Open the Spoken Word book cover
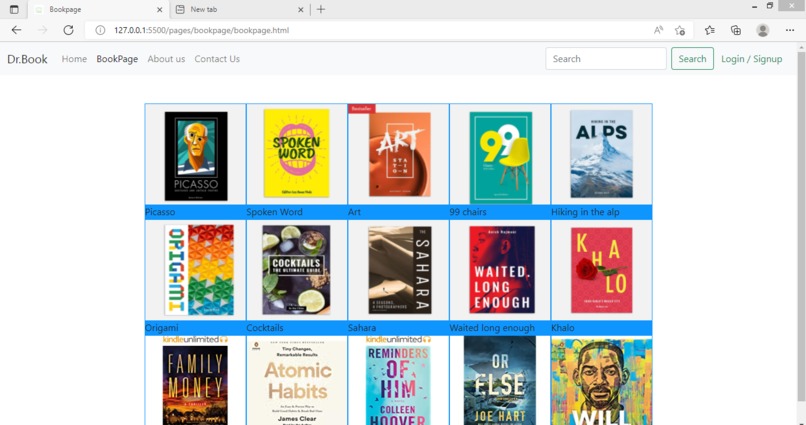 (297, 153)
